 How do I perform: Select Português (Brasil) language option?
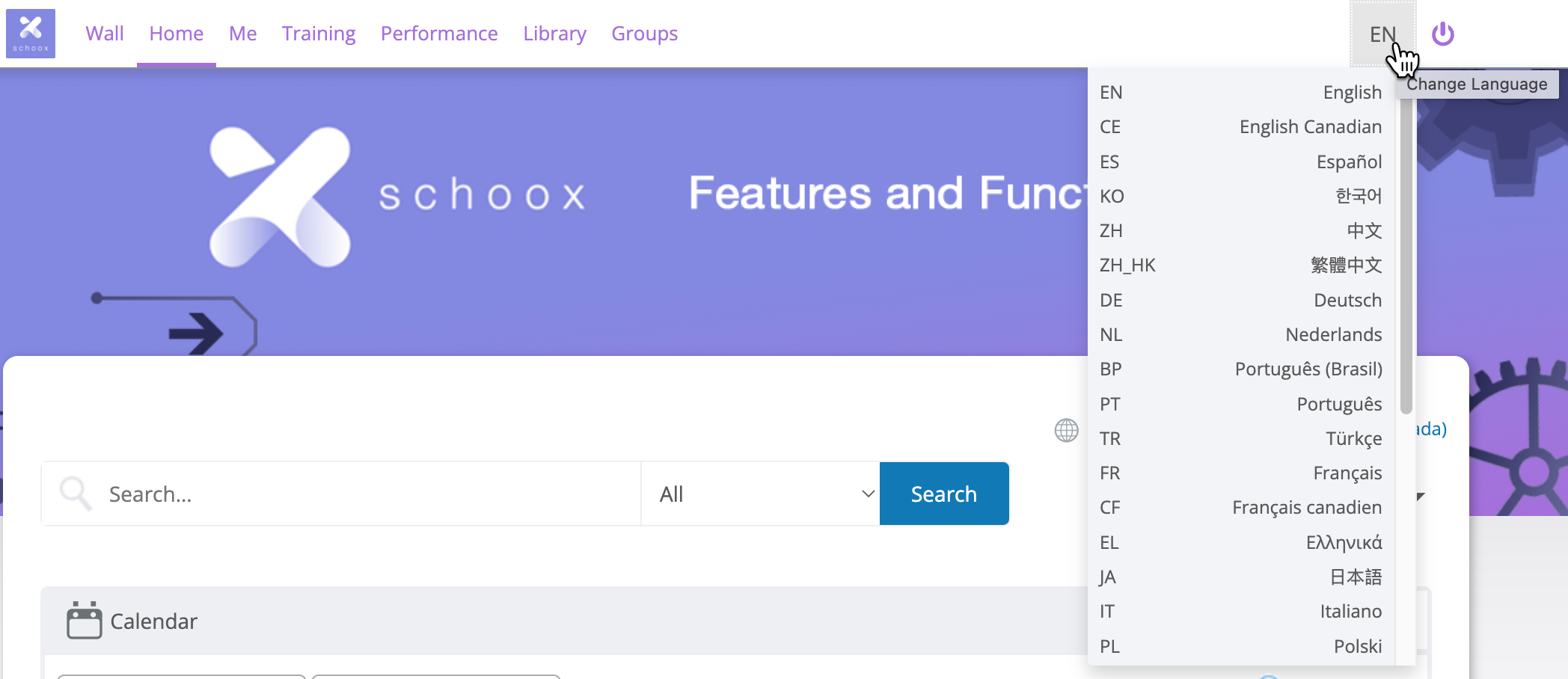pyautogui.click(x=1241, y=369)
